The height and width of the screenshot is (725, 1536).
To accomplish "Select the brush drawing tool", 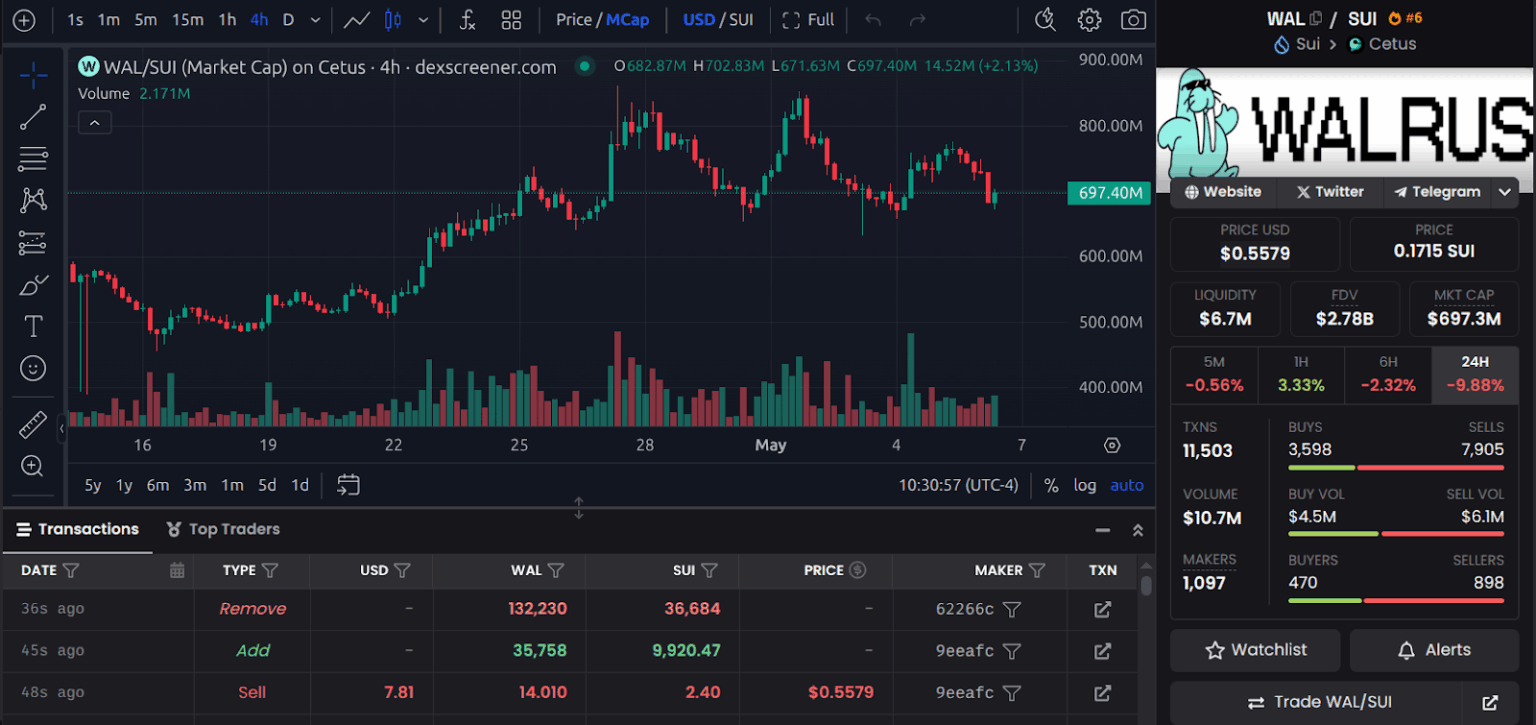I will 33,284.
